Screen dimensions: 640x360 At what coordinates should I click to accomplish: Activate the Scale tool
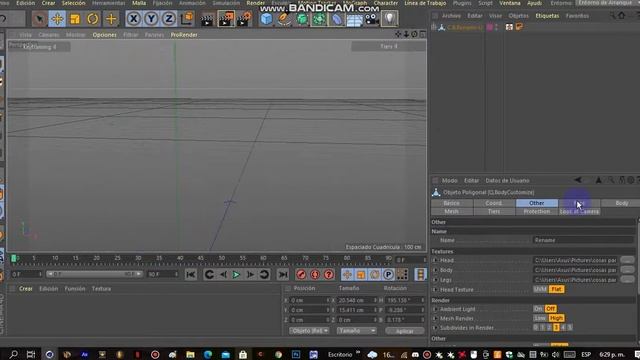(75, 19)
